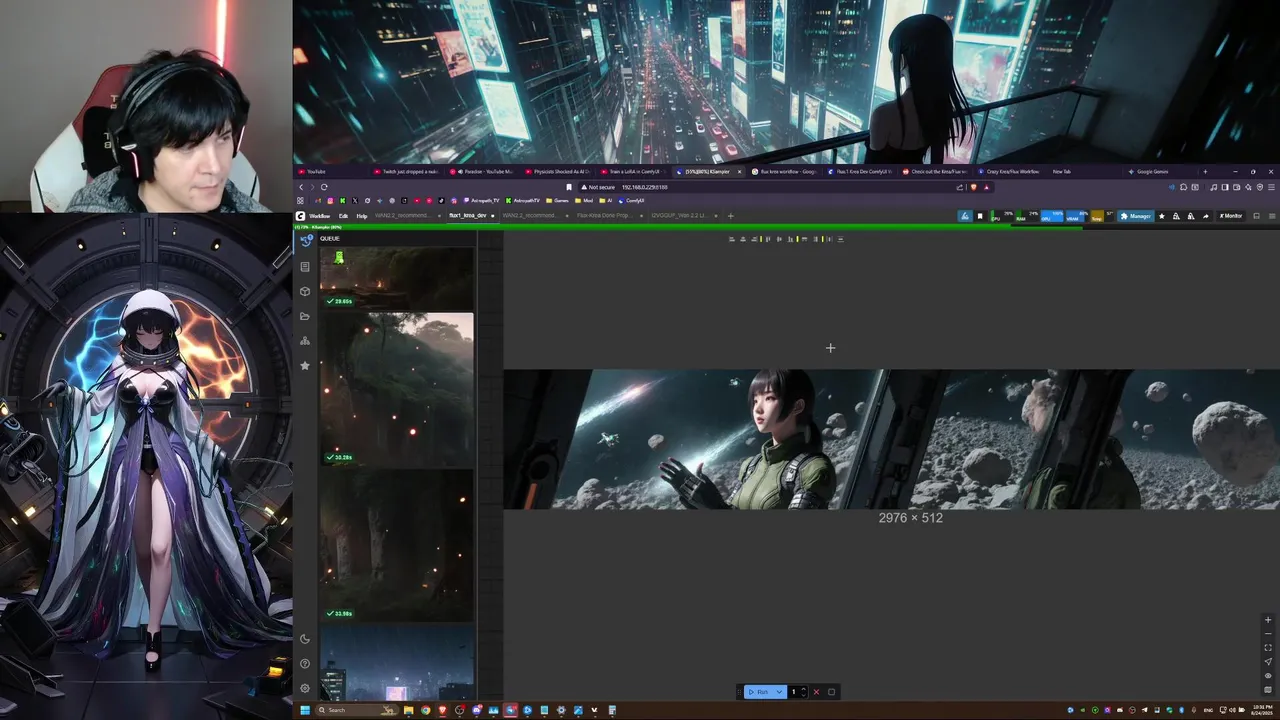Viewport: 1280px width, 720px height.
Task: Open the Astropath_TV Twitch bookmark
Action: 483,201
